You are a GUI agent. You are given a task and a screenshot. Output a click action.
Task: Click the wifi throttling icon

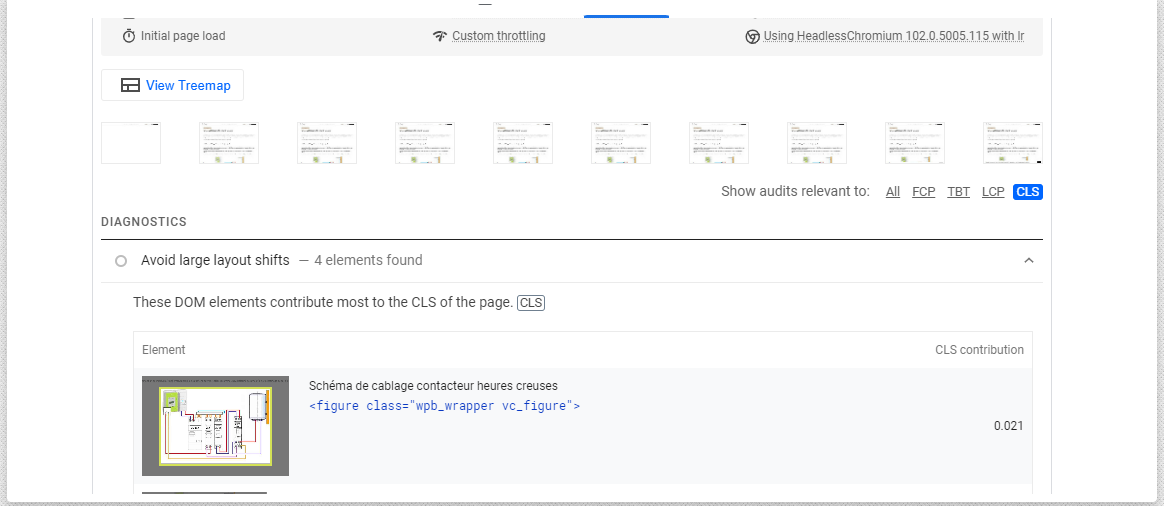coord(439,36)
